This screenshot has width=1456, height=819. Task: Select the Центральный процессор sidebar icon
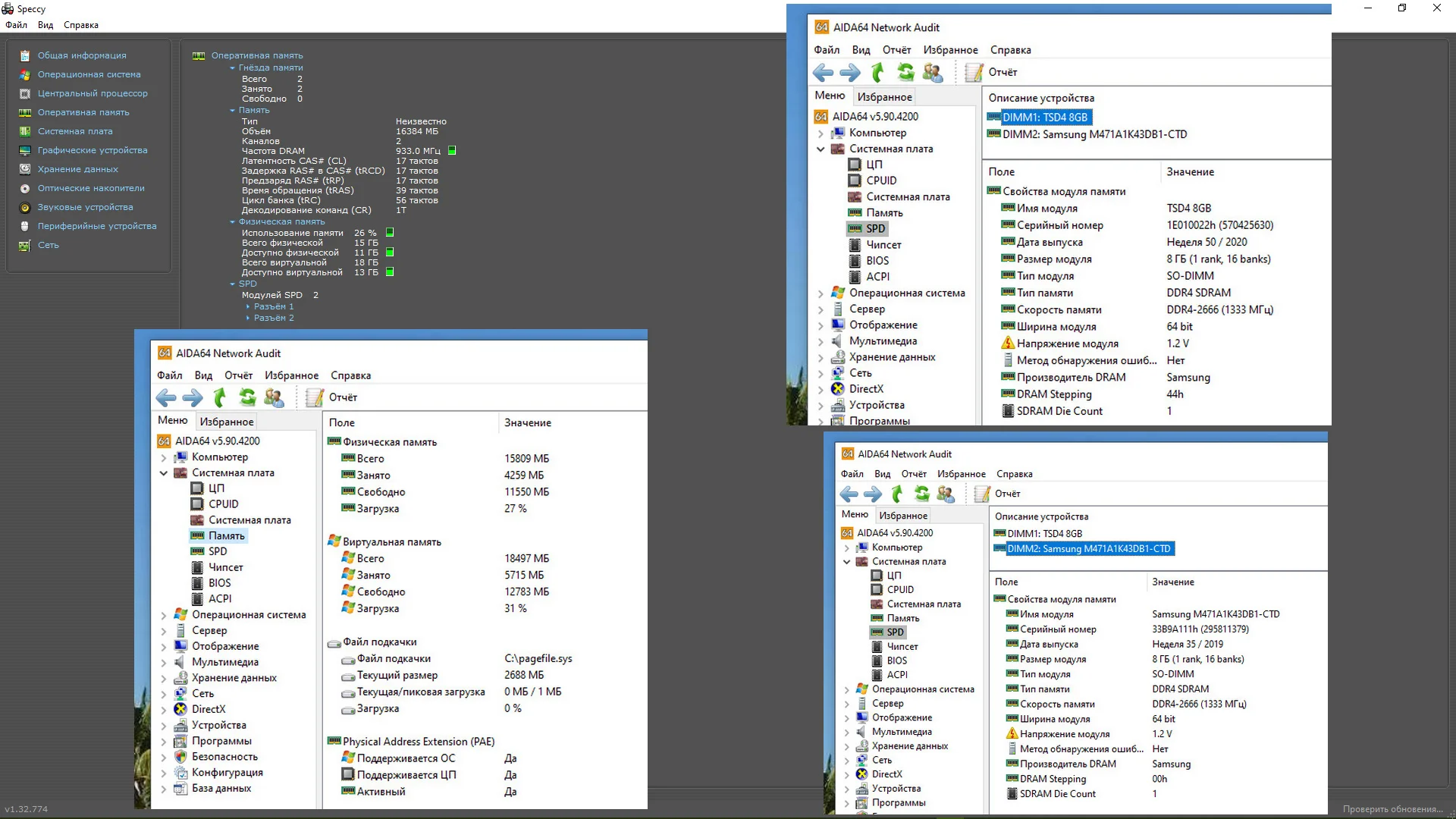25,93
